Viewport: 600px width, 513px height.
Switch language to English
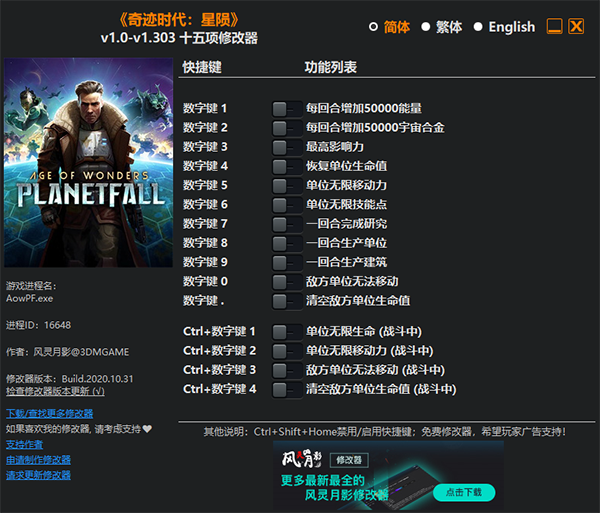(x=478, y=27)
